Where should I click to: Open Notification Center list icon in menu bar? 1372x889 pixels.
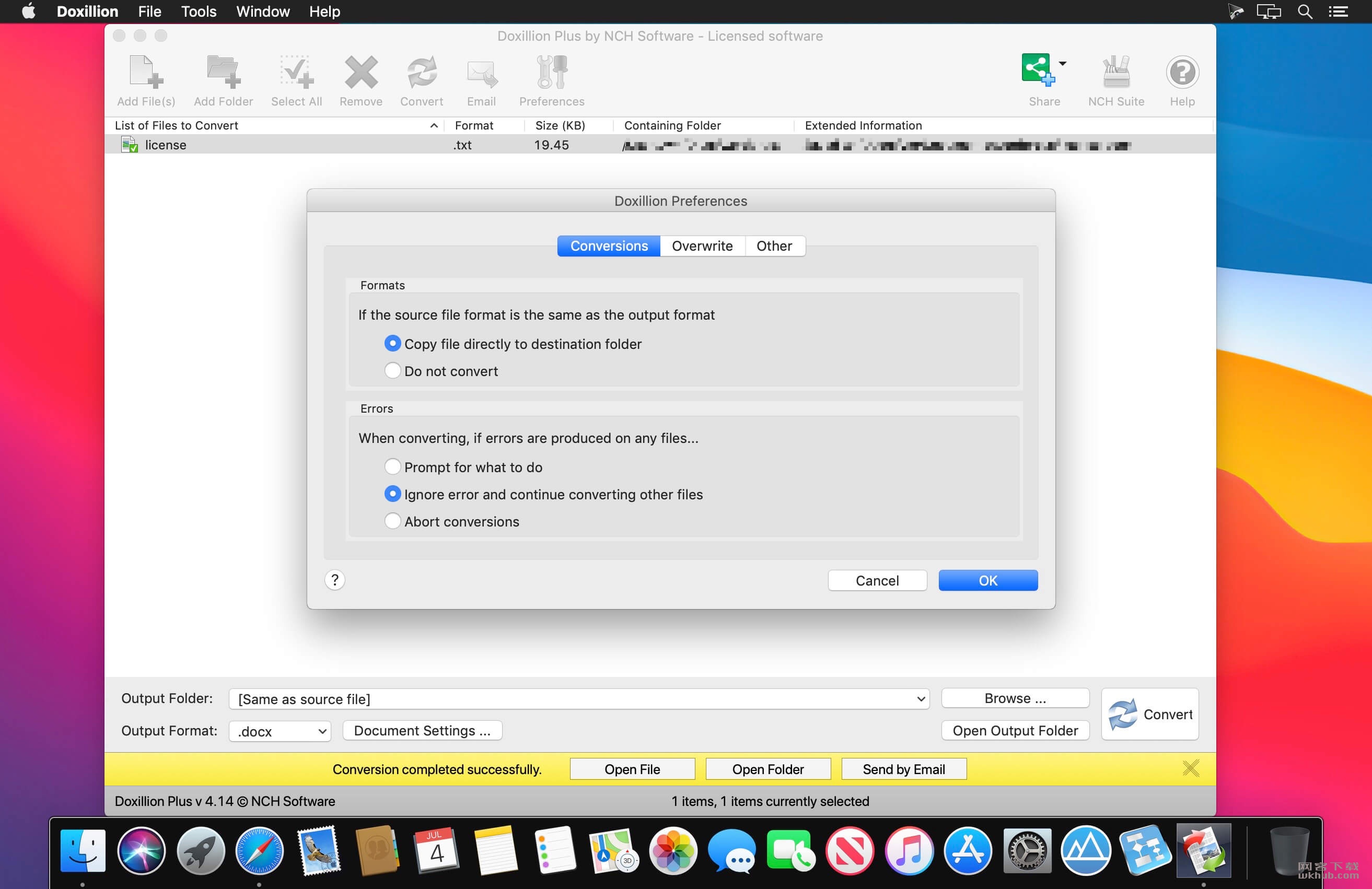[1338, 11]
